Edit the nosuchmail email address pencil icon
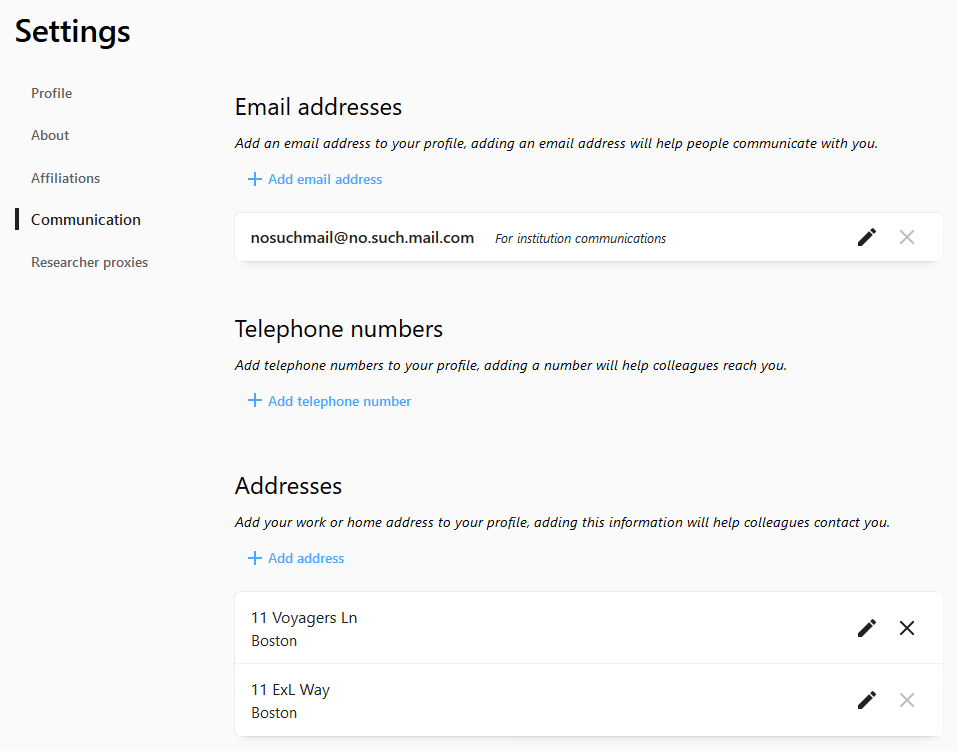Viewport: 957px width, 751px height. pyautogui.click(x=867, y=238)
